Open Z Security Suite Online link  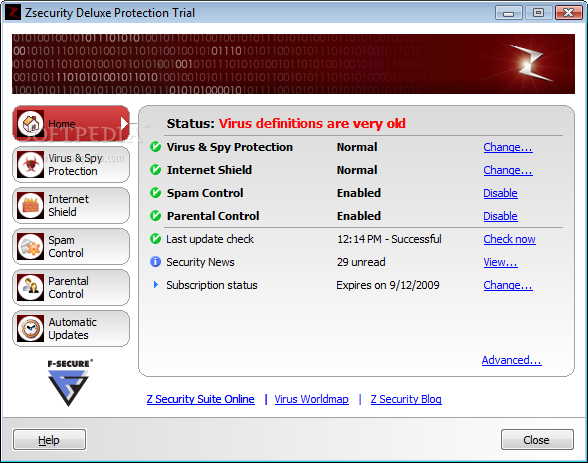(201, 399)
